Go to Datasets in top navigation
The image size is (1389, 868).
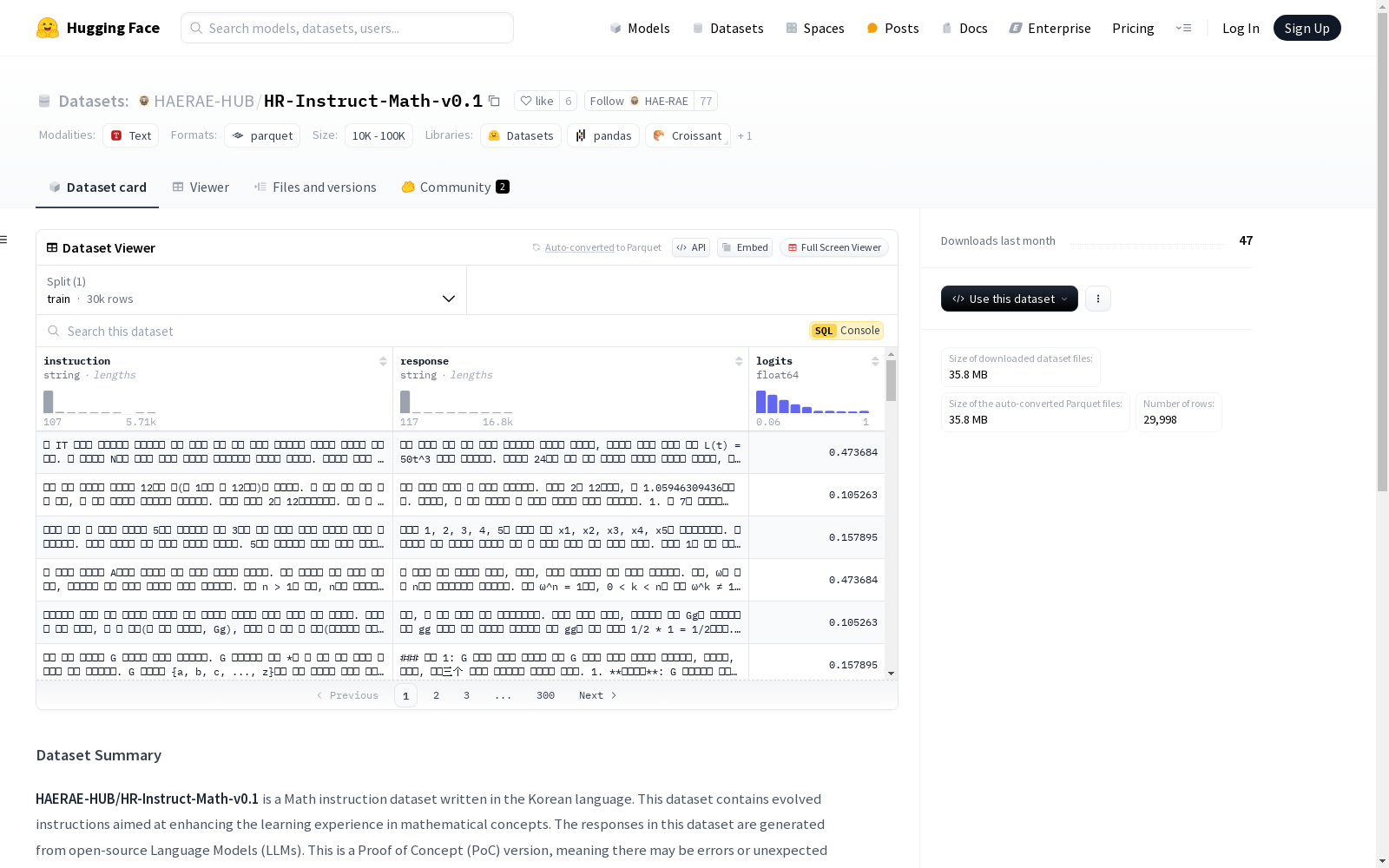point(727,28)
